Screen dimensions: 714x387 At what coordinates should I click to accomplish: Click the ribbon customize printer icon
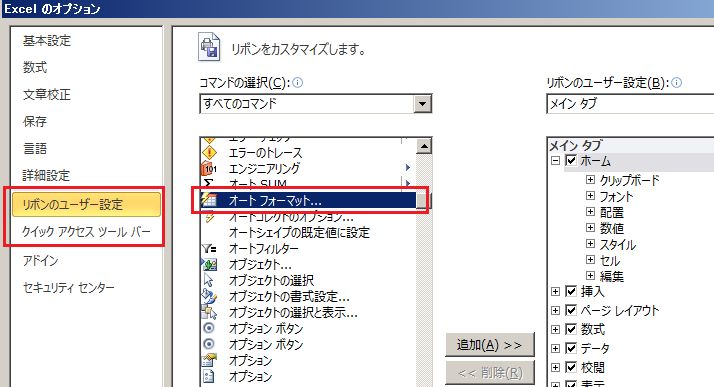tap(209, 47)
